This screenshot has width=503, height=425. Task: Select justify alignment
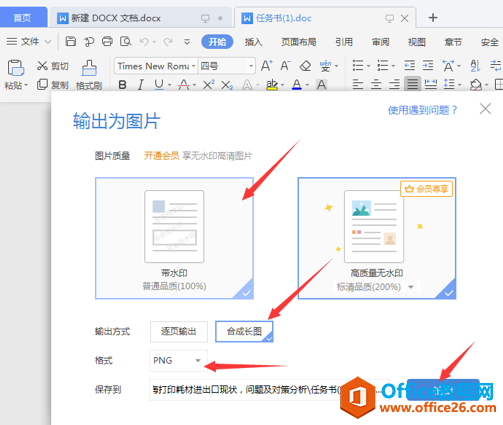point(412,84)
